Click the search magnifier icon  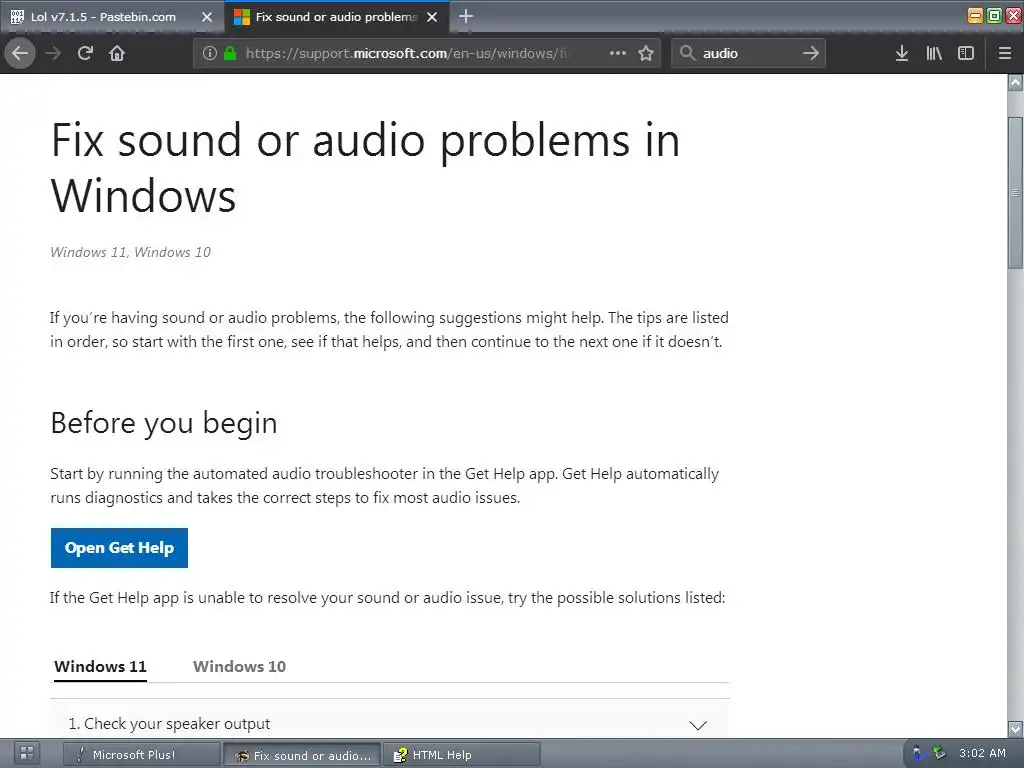[687, 53]
